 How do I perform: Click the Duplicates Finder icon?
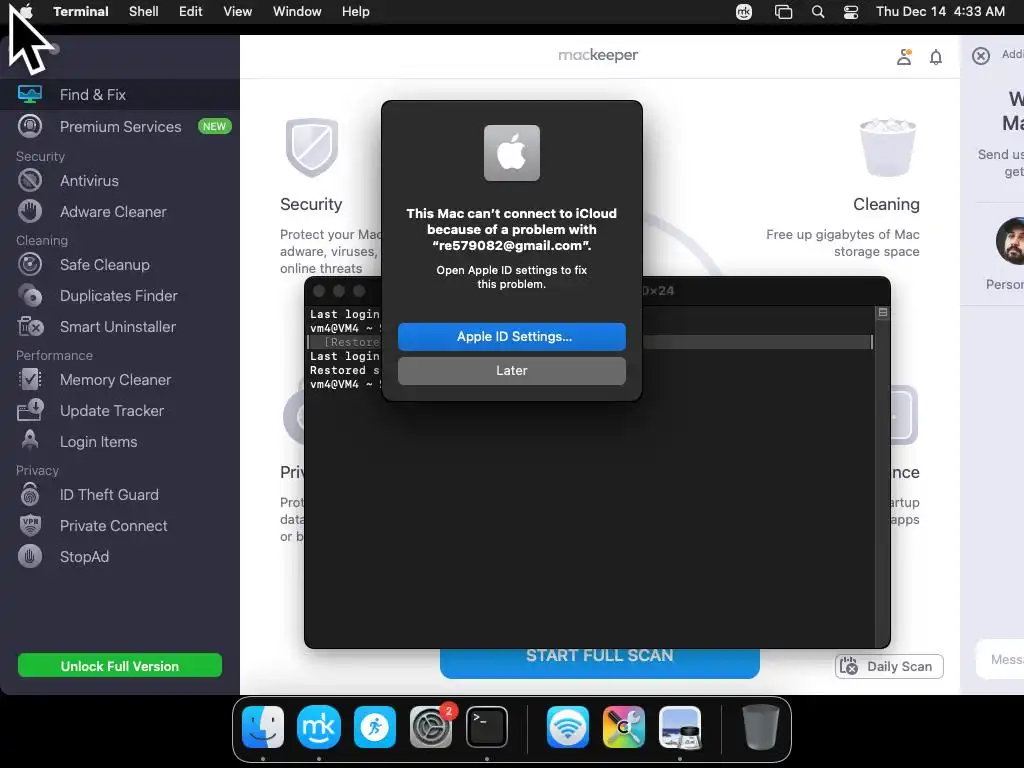click(x=30, y=296)
